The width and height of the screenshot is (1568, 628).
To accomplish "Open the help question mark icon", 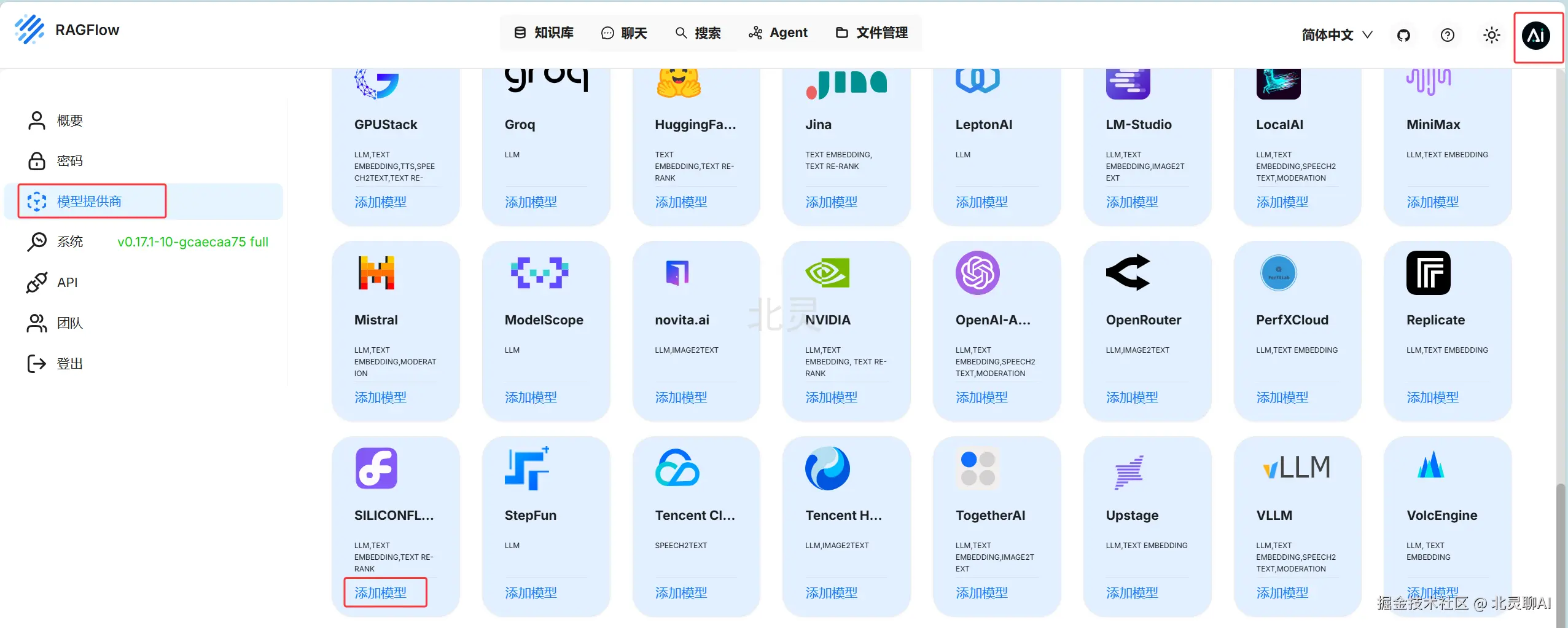I will pos(1448,35).
